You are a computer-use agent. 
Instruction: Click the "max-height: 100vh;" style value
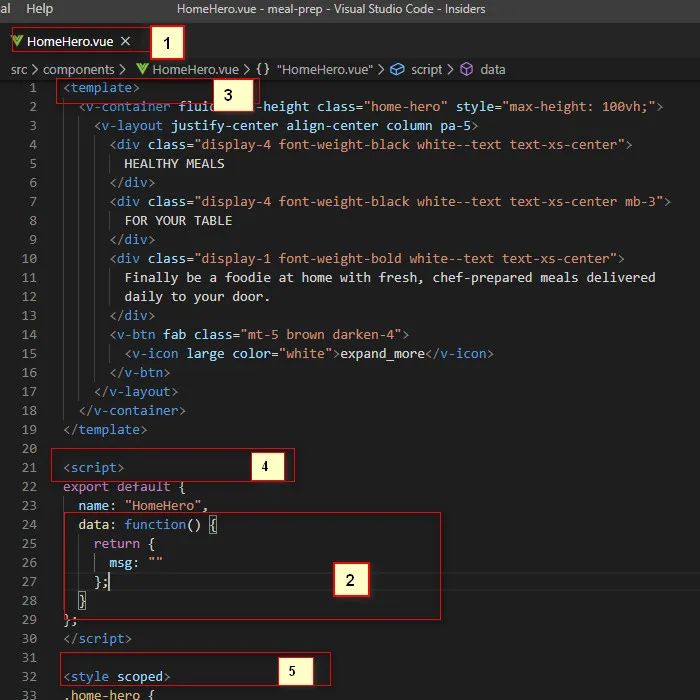(579, 107)
